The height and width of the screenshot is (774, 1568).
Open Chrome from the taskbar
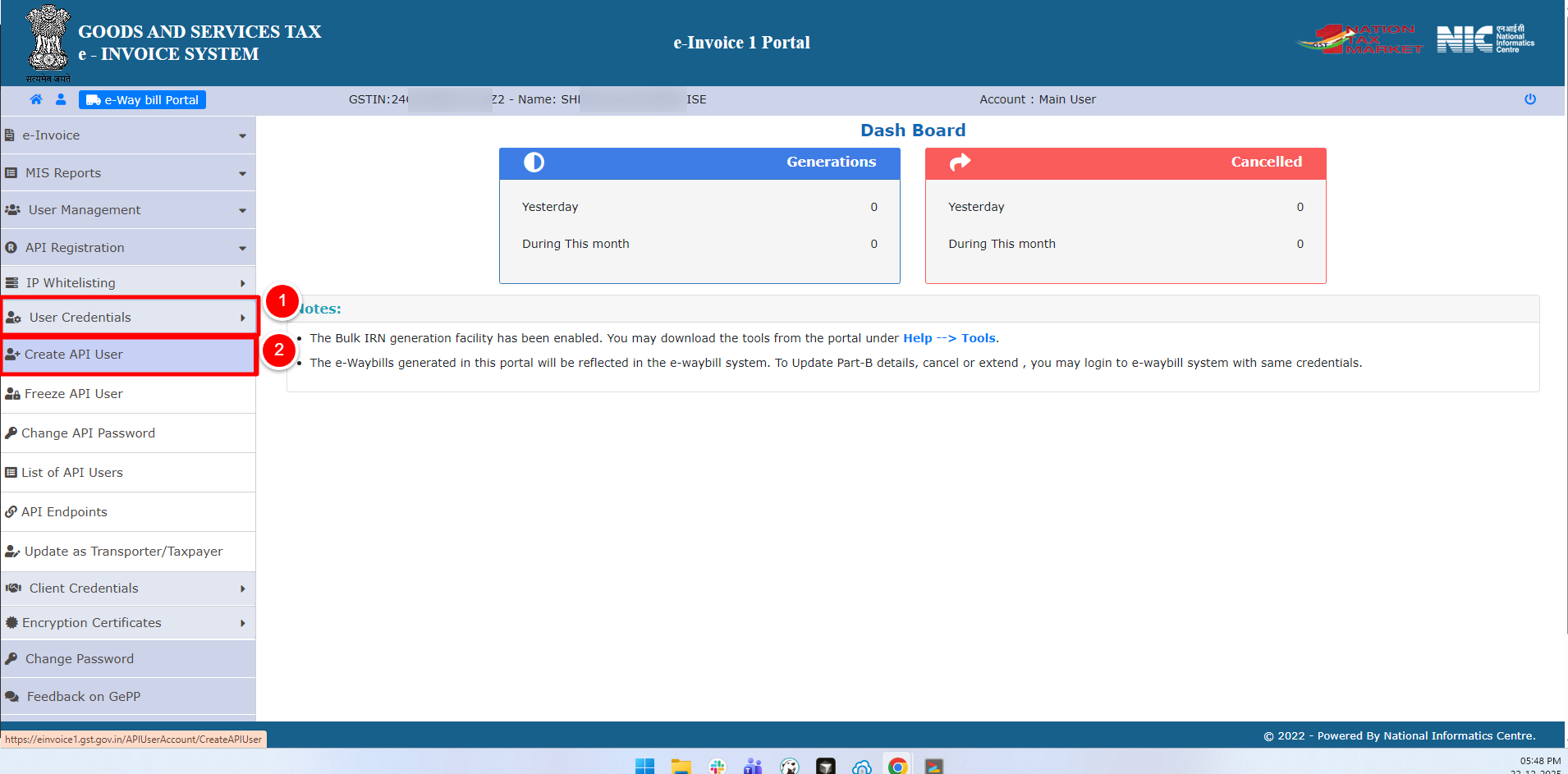(x=897, y=766)
